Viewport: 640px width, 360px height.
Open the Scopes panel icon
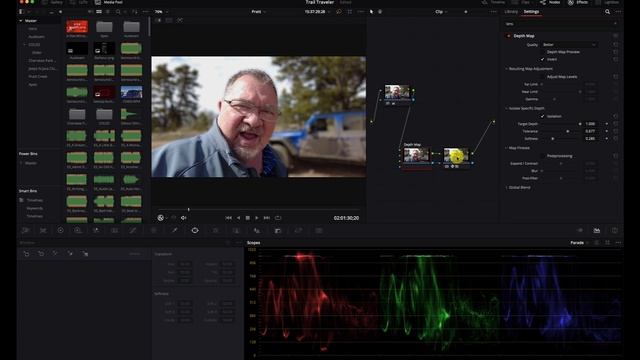tap(597, 231)
